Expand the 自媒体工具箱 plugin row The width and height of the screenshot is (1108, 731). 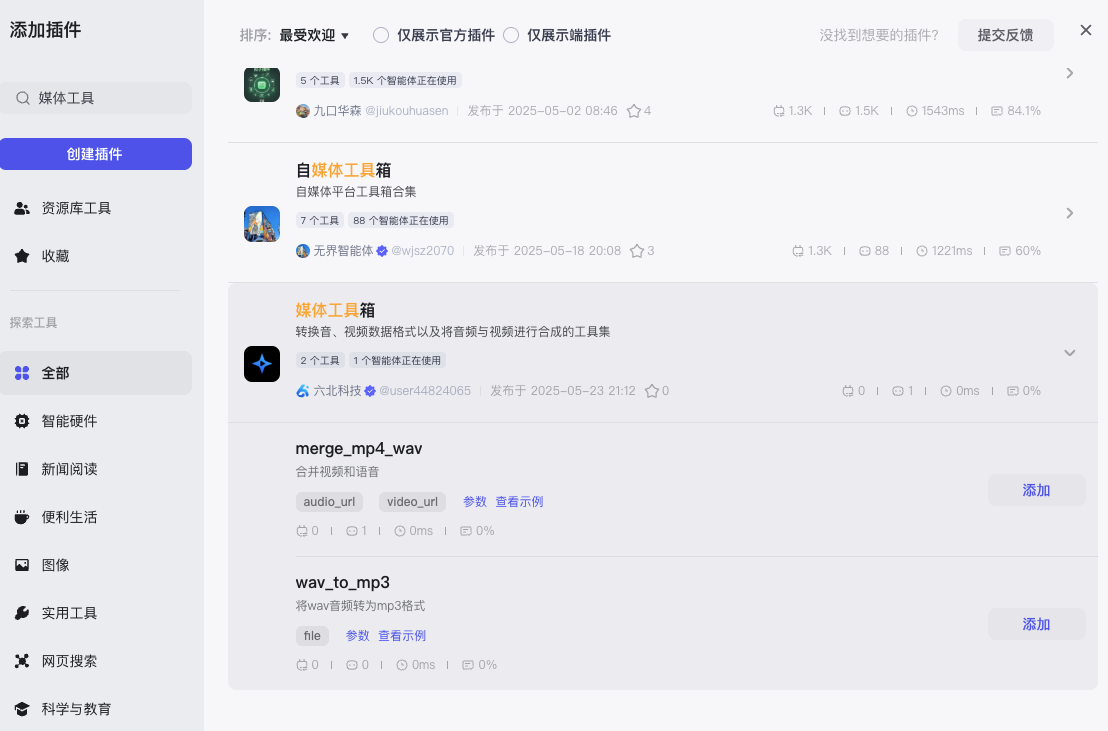click(x=1070, y=213)
